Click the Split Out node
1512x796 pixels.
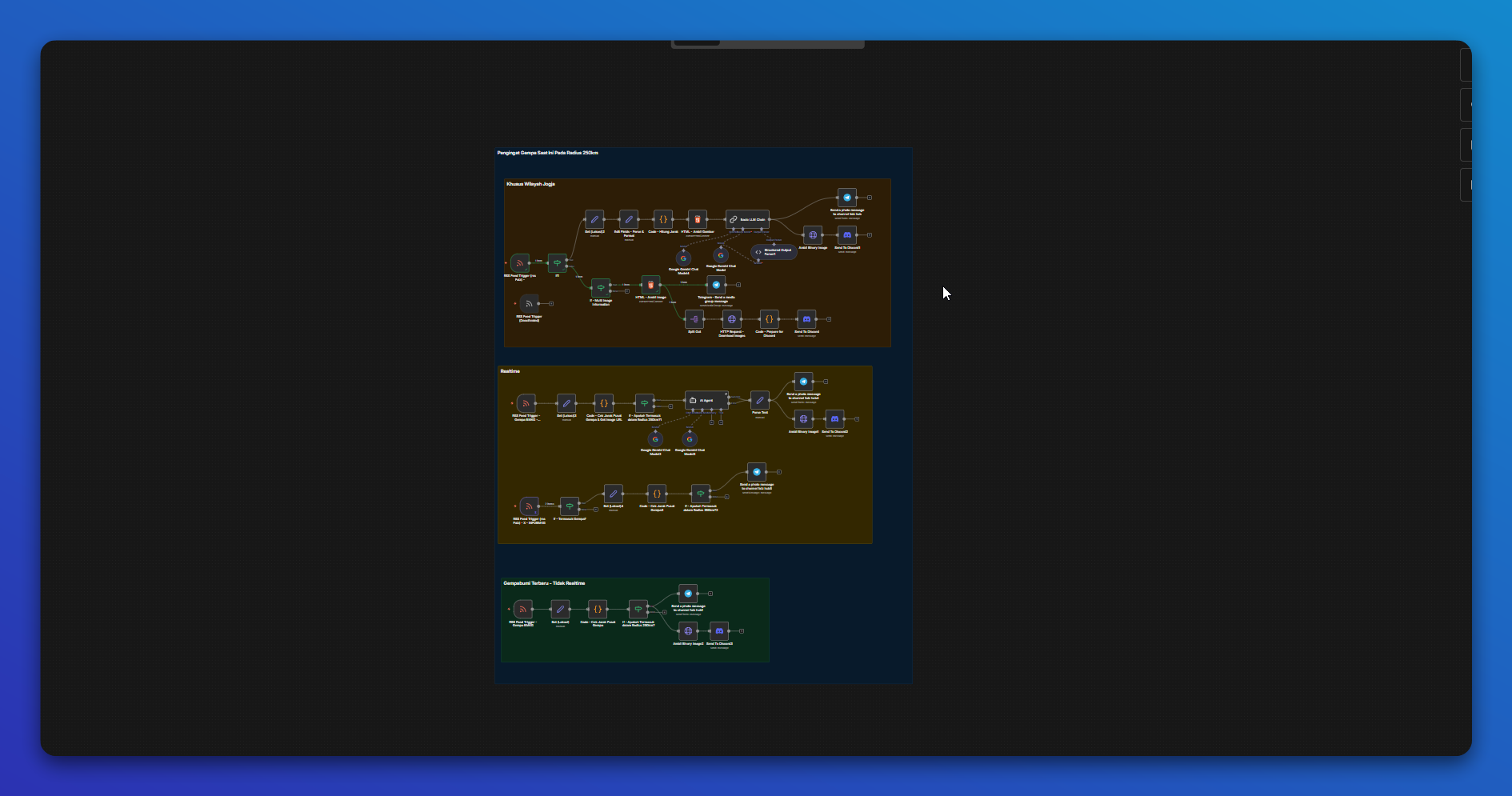[x=695, y=319]
